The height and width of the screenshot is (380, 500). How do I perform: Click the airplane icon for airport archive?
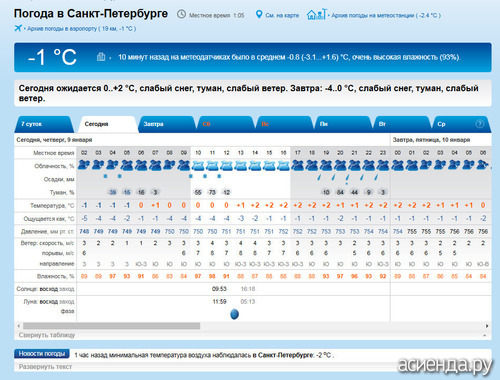tap(18, 28)
